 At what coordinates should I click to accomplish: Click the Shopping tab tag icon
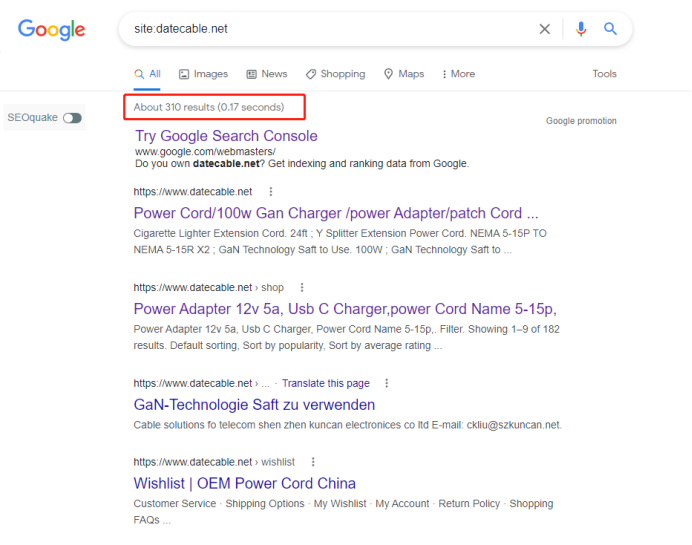pyautogui.click(x=311, y=74)
